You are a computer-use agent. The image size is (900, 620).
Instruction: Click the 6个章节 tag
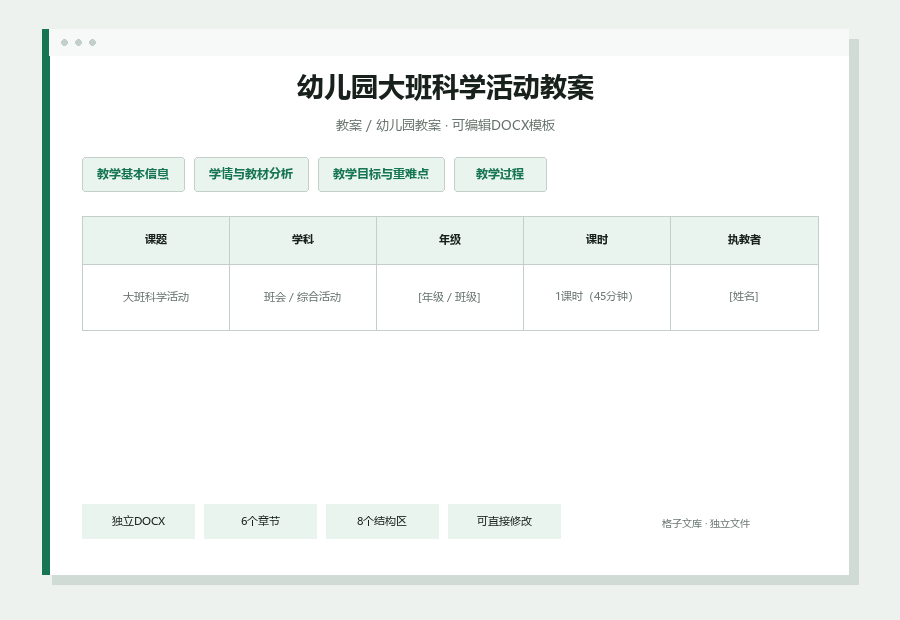click(x=260, y=521)
